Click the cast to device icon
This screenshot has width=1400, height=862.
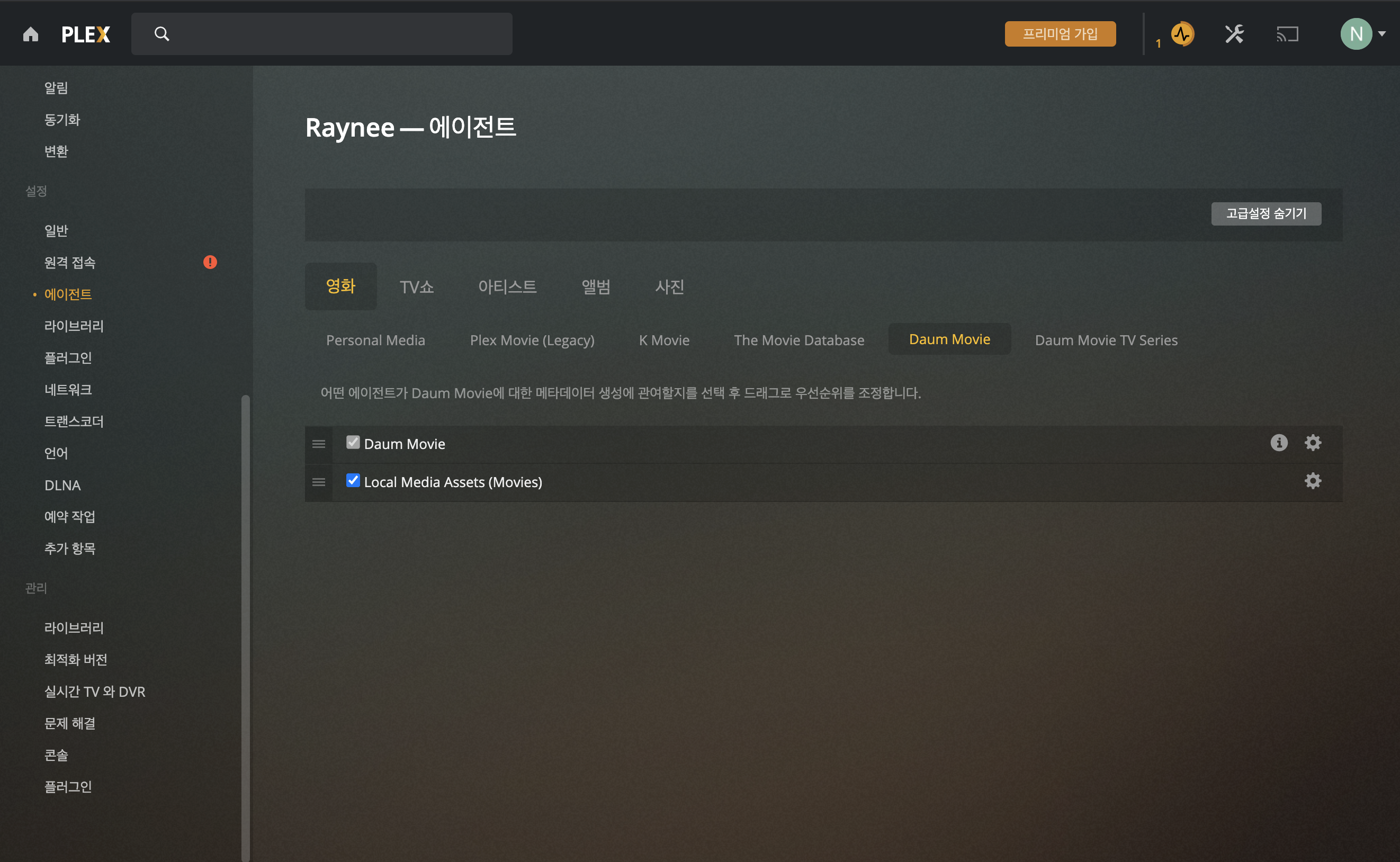click(x=1287, y=34)
